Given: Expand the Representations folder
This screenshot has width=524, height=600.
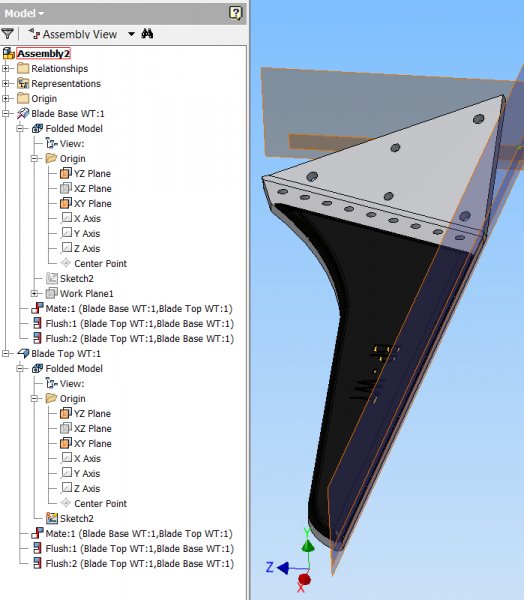Looking at the screenshot, I should point(6,83).
